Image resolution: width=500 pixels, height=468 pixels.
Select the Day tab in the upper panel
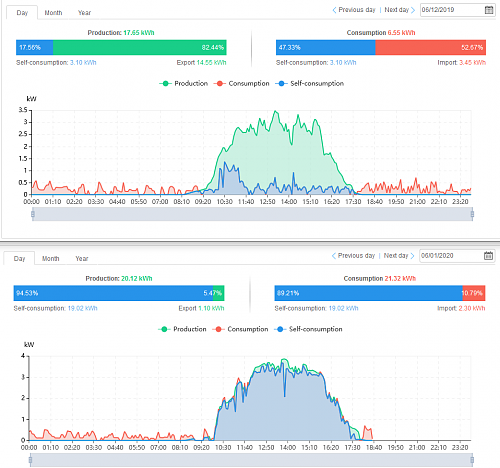coord(22,13)
